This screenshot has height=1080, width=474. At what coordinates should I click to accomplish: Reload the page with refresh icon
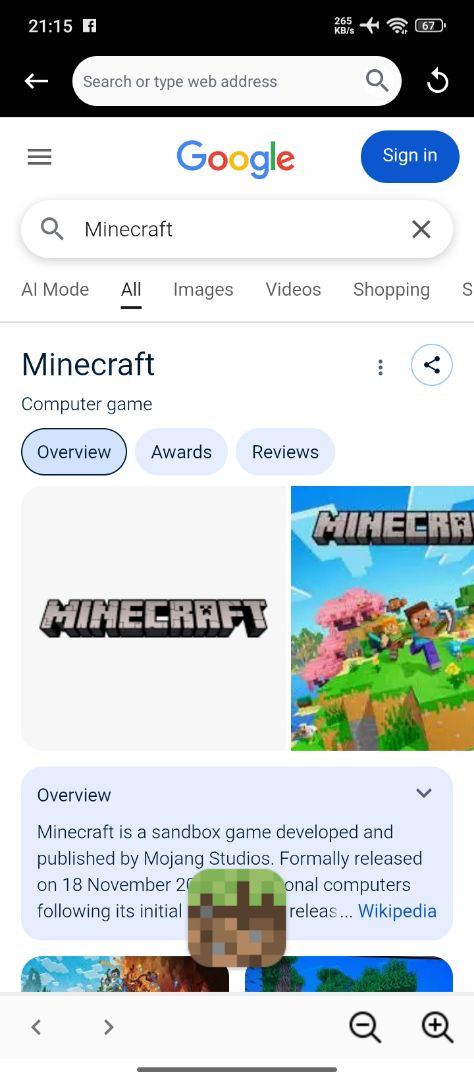[437, 81]
